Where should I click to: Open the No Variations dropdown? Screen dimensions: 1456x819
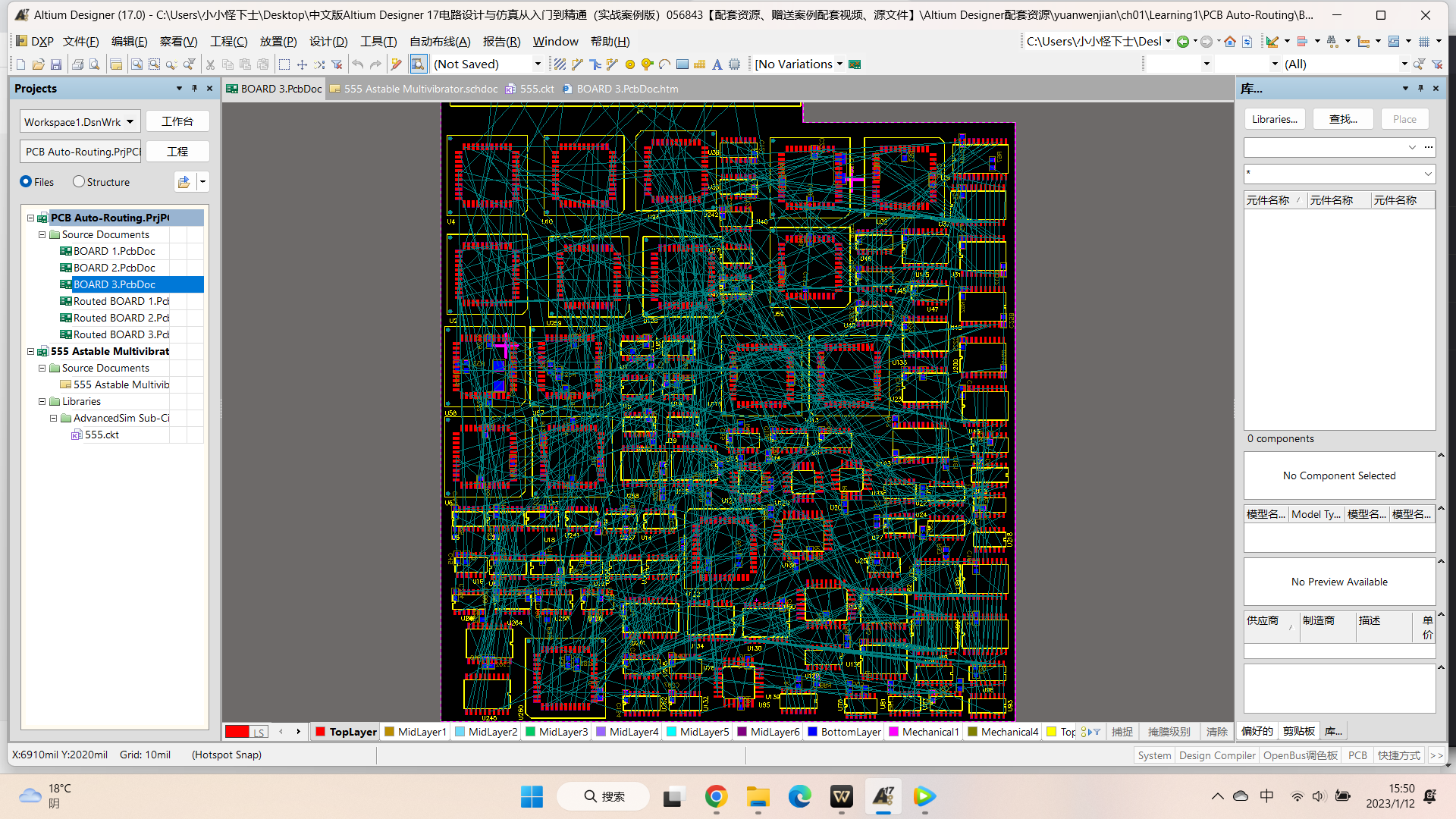pos(840,64)
